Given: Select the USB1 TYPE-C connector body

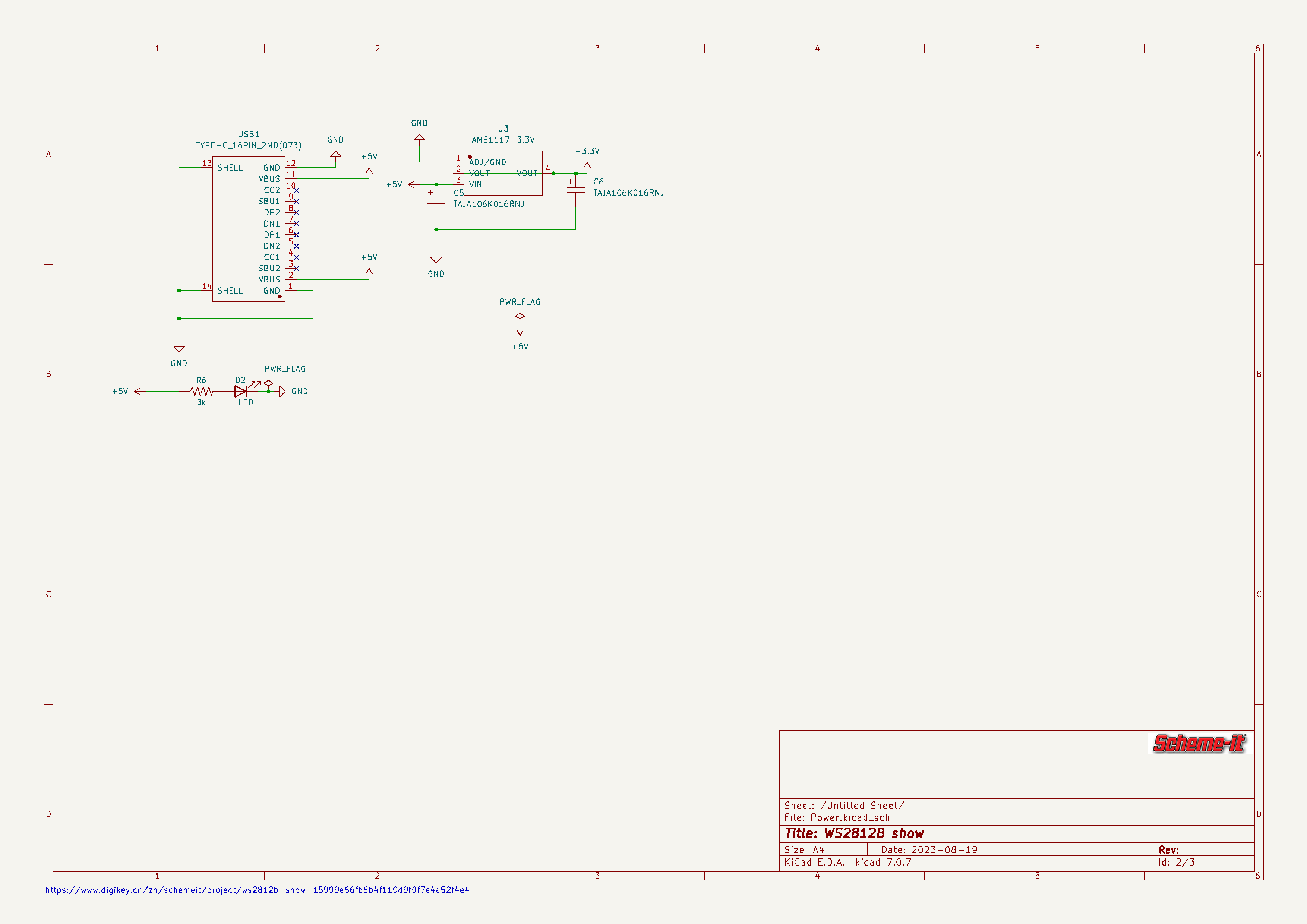Looking at the screenshot, I should [248, 229].
